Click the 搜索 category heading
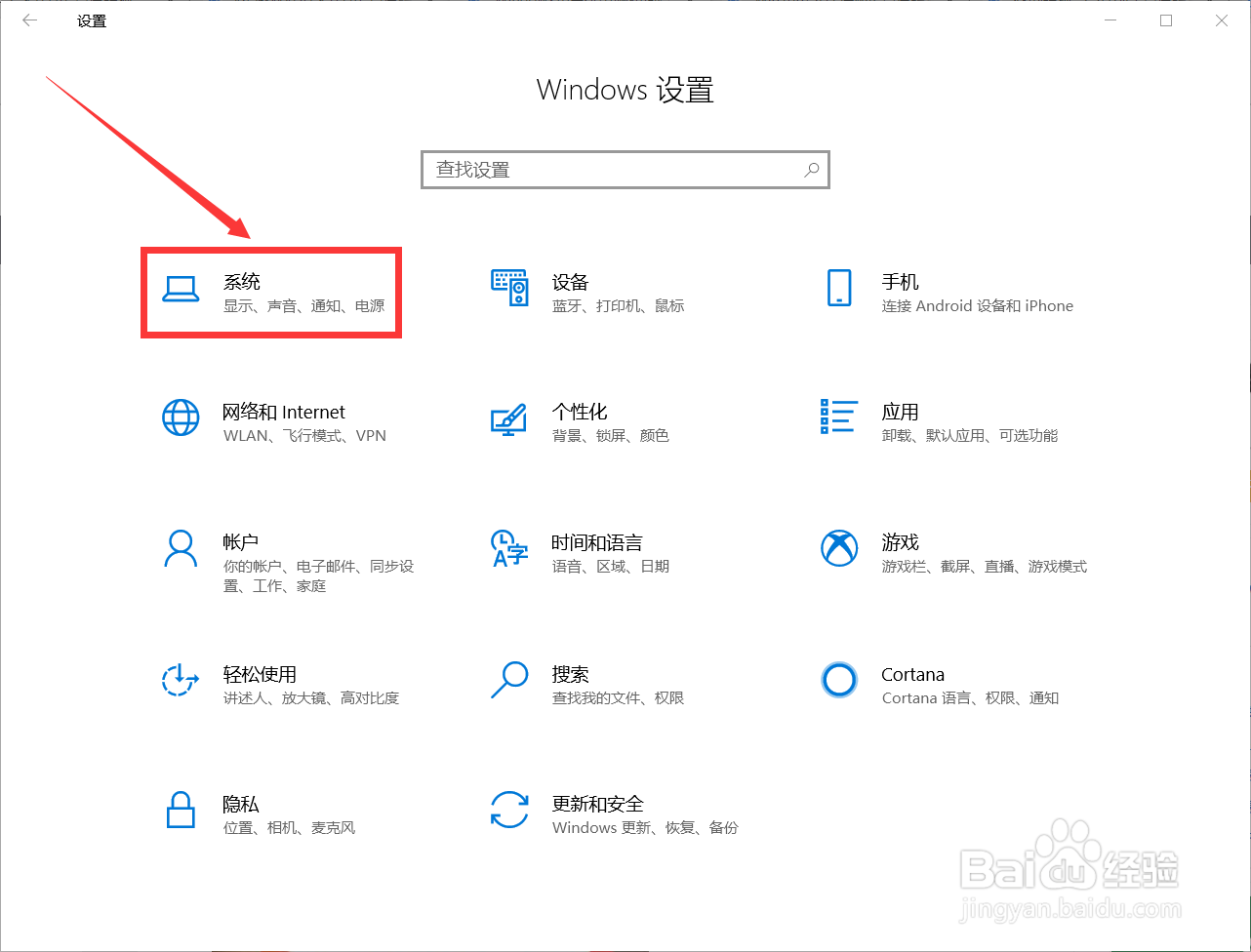 (570, 674)
